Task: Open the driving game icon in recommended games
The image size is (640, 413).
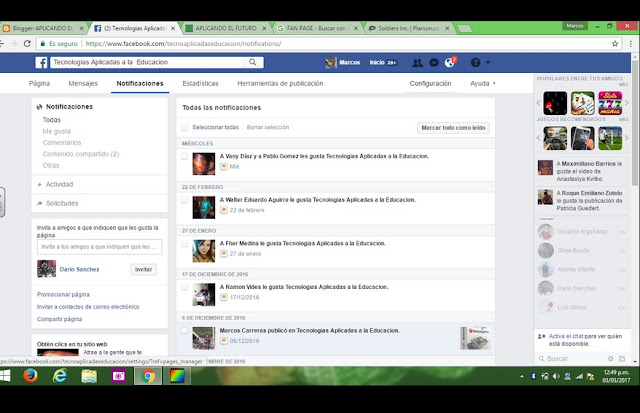Action: (555, 138)
